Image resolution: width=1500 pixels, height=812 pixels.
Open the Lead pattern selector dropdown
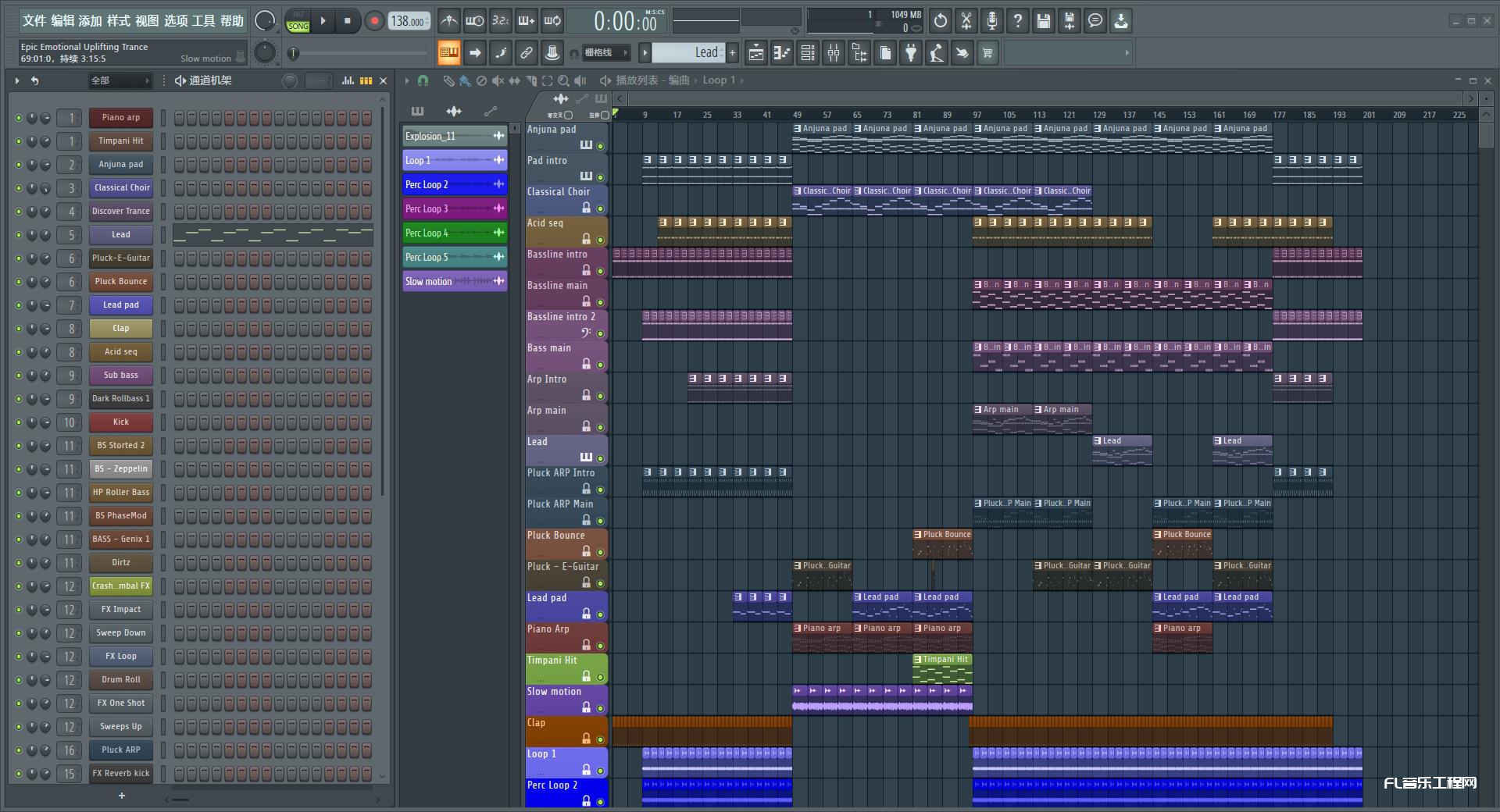pos(689,53)
